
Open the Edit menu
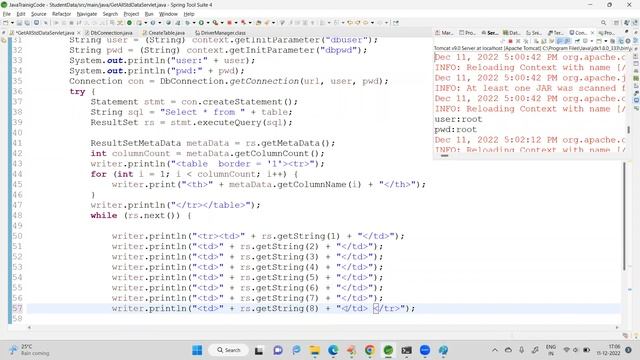tap(21, 14)
